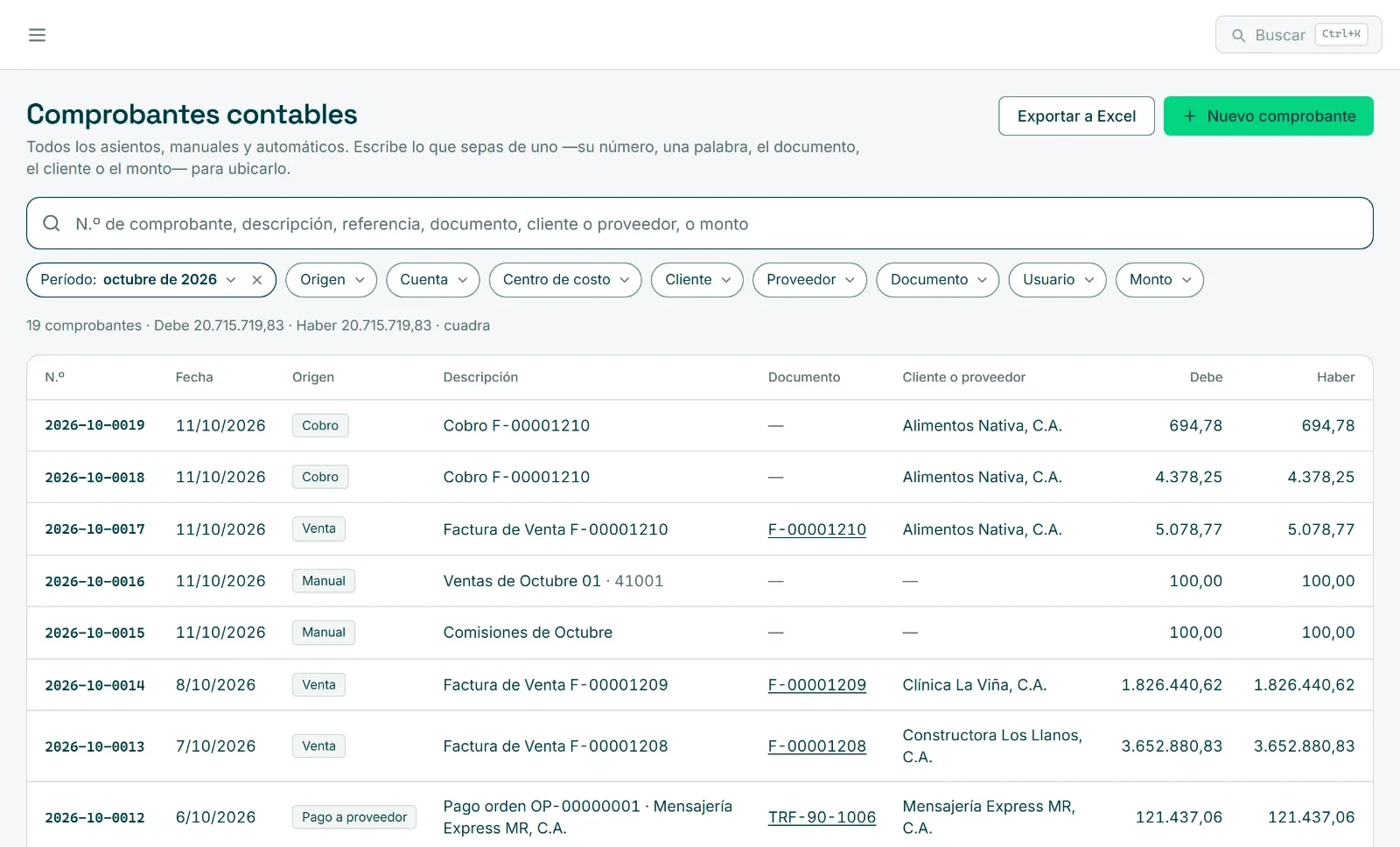Expand the Cuenta filter

click(432, 280)
